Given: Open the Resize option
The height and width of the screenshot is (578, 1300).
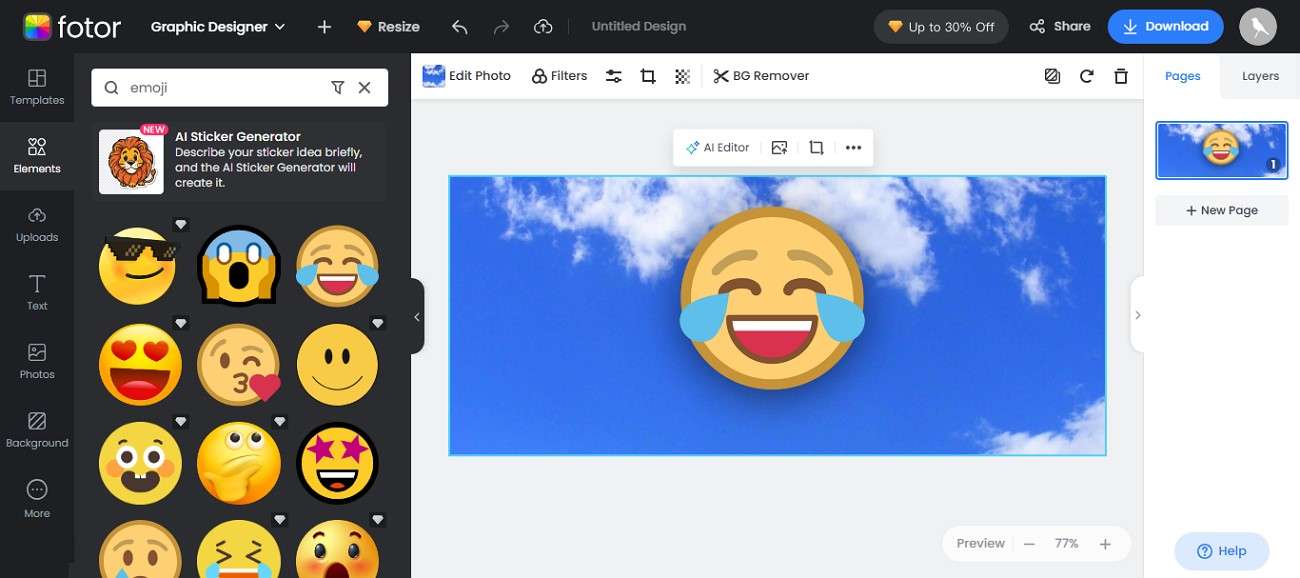Looking at the screenshot, I should point(389,27).
